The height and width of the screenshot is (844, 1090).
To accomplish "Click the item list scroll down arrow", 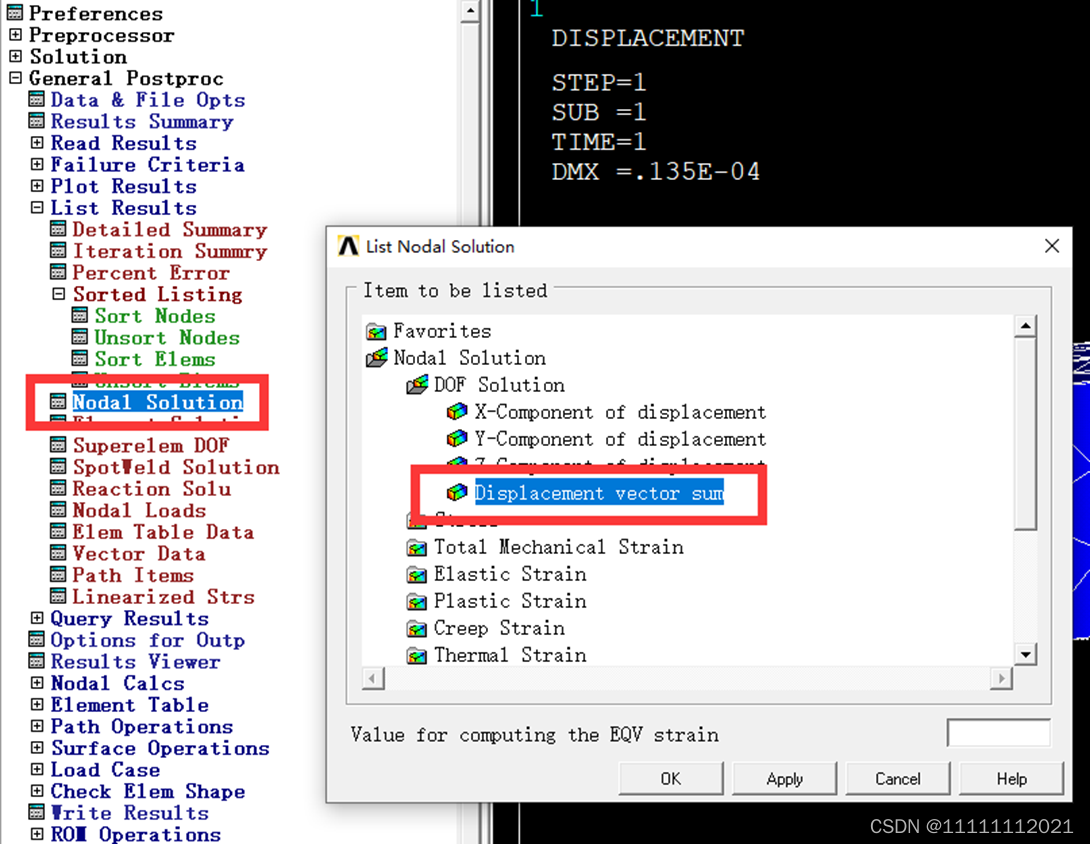I will pos(1025,655).
